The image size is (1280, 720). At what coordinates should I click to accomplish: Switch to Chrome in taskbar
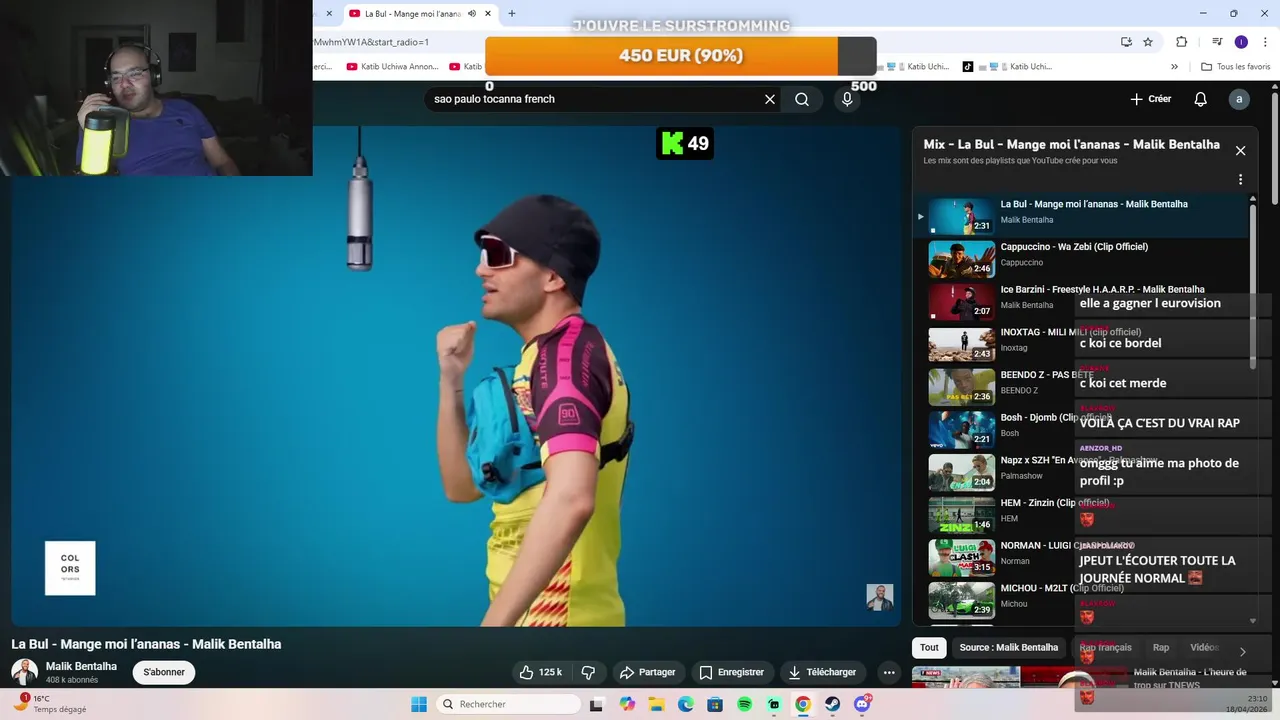[803, 704]
